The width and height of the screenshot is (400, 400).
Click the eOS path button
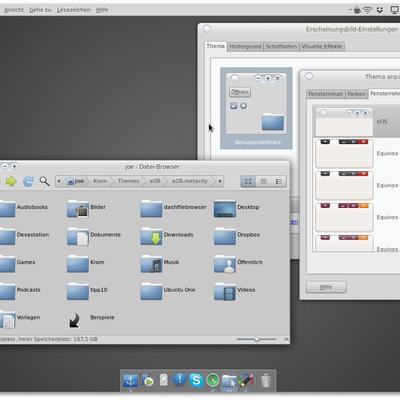(x=155, y=181)
